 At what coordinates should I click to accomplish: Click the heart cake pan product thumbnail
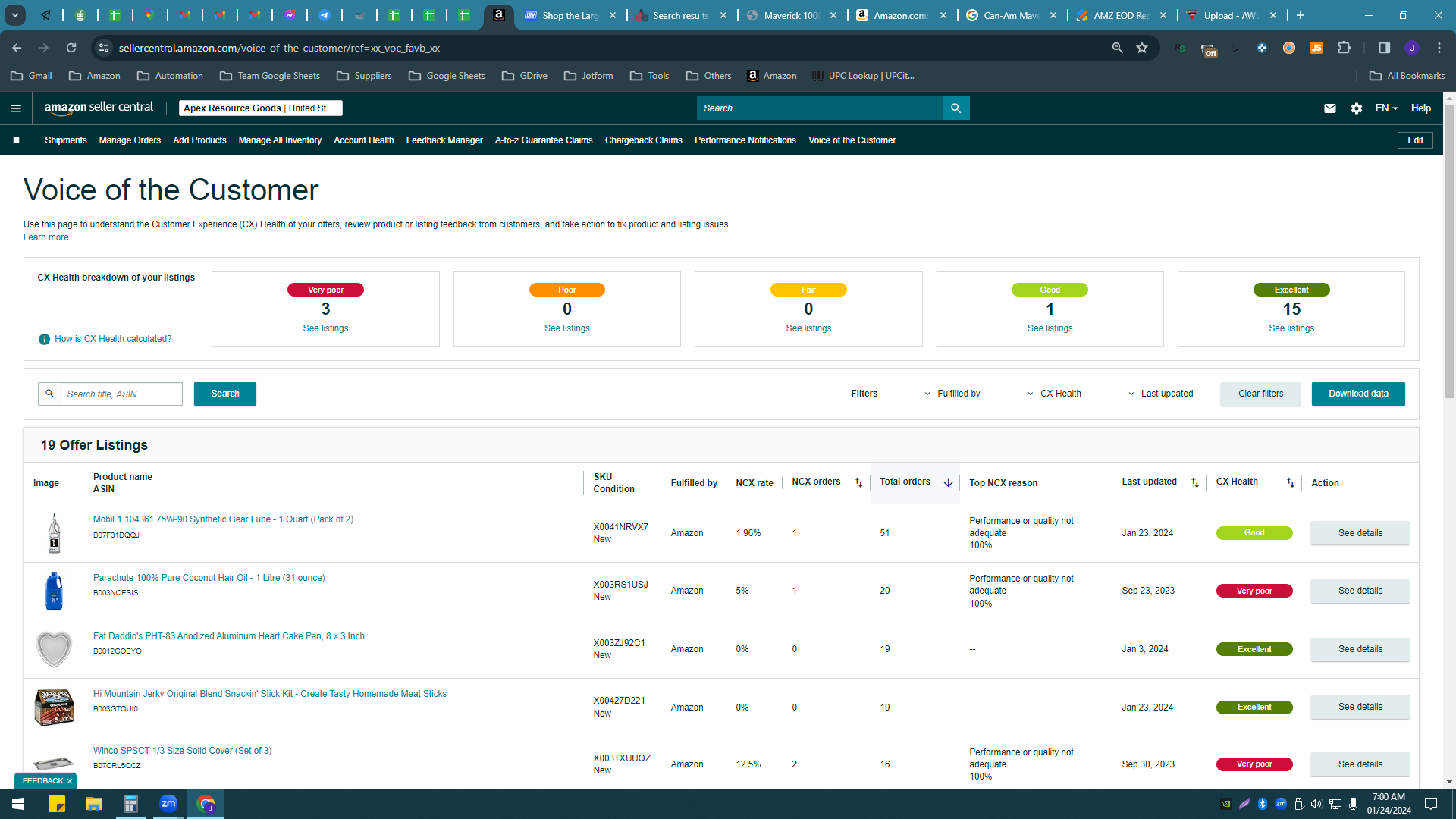[x=54, y=649]
